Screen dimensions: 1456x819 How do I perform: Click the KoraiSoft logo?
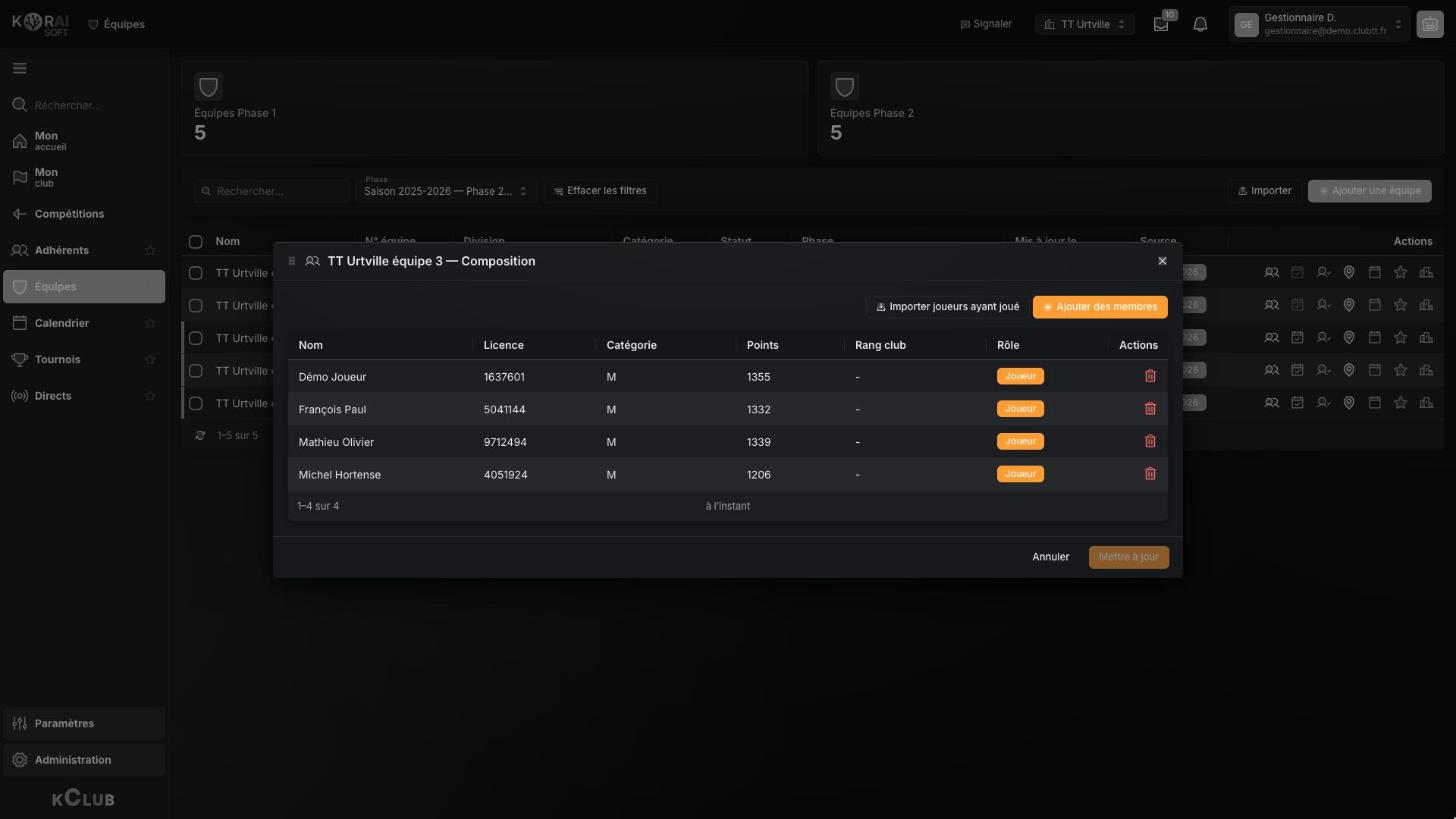pyautogui.click(x=41, y=24)
